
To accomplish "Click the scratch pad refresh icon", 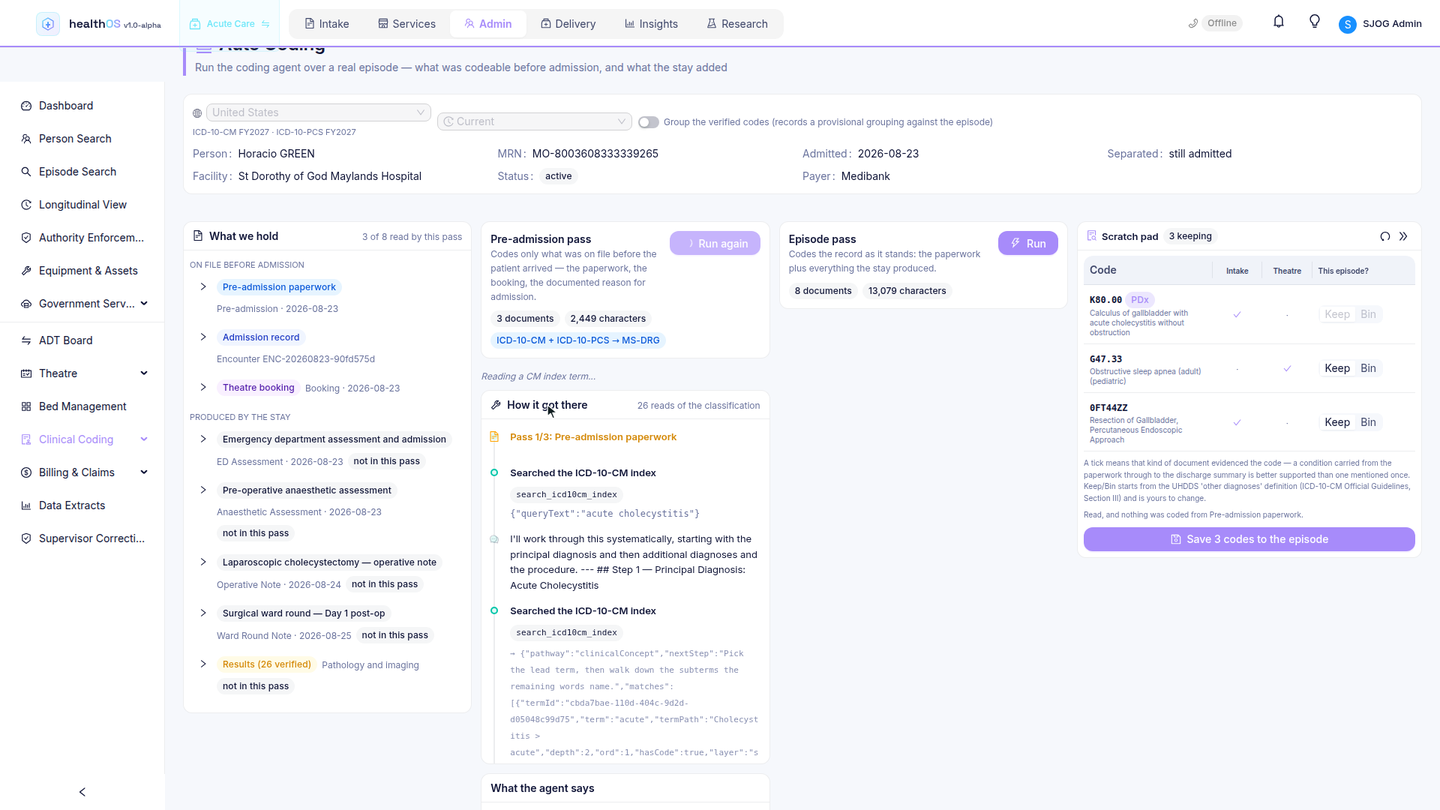I will 1385,237.
